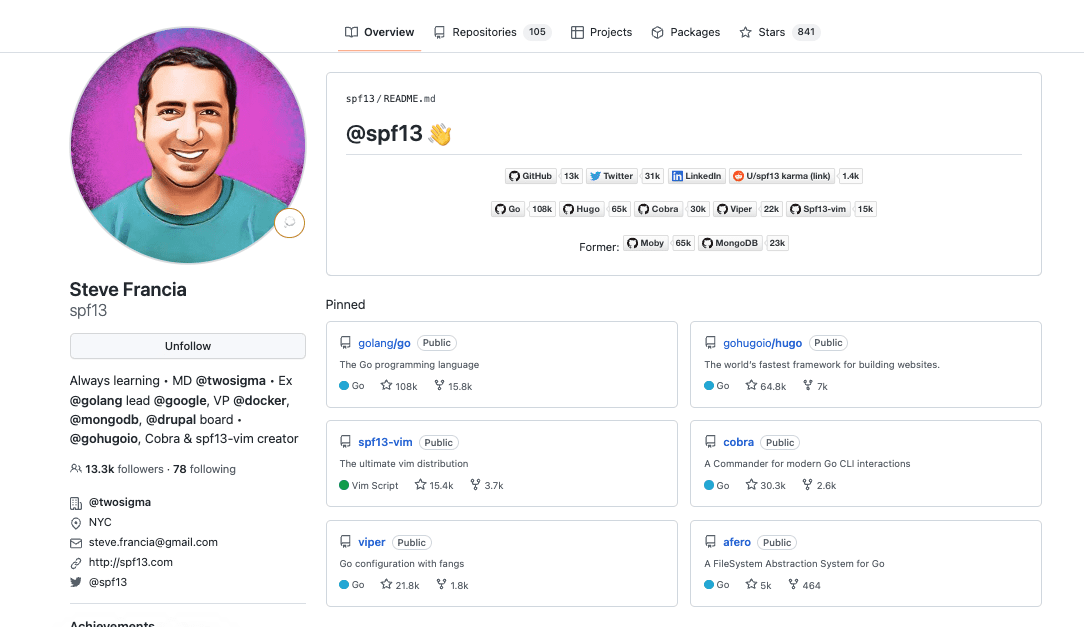
Task: Click the hugo star count 64.8k
Action: (x=765, y=386)
